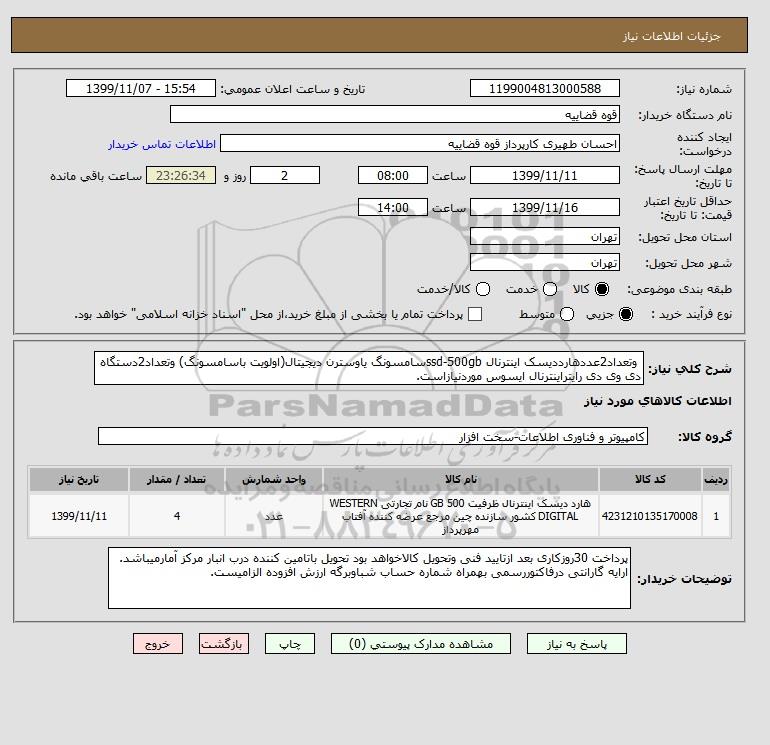Click the چاپ print button
This screenshot has width=770, height=745.
(x=290, y=644)
